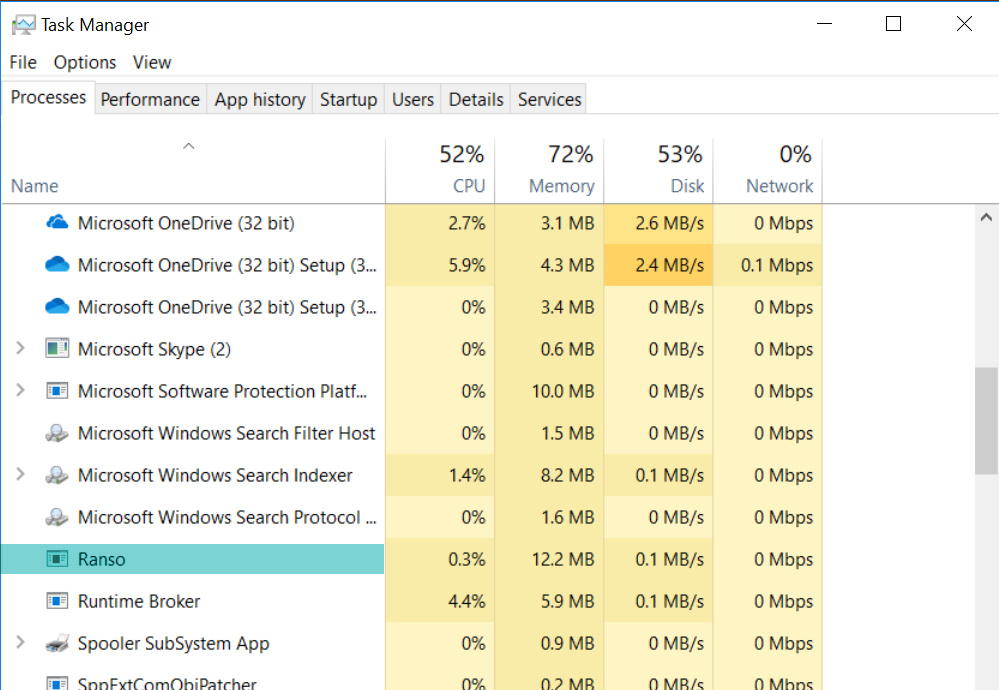Click the Microsoft OneDrive (32 bit) cloud icon
This screenshot has width=999, height=690.
click(57, 223)
